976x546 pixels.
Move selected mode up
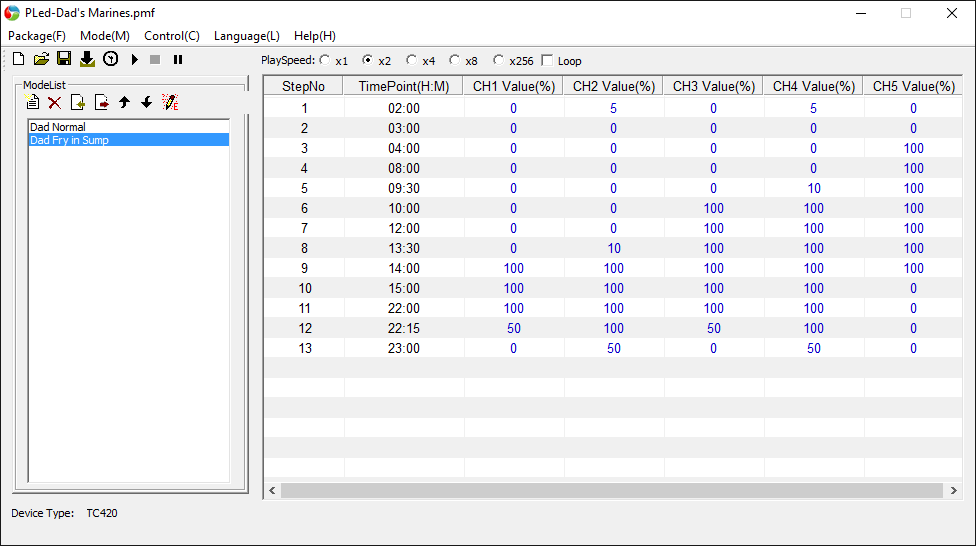pos(124,102)
